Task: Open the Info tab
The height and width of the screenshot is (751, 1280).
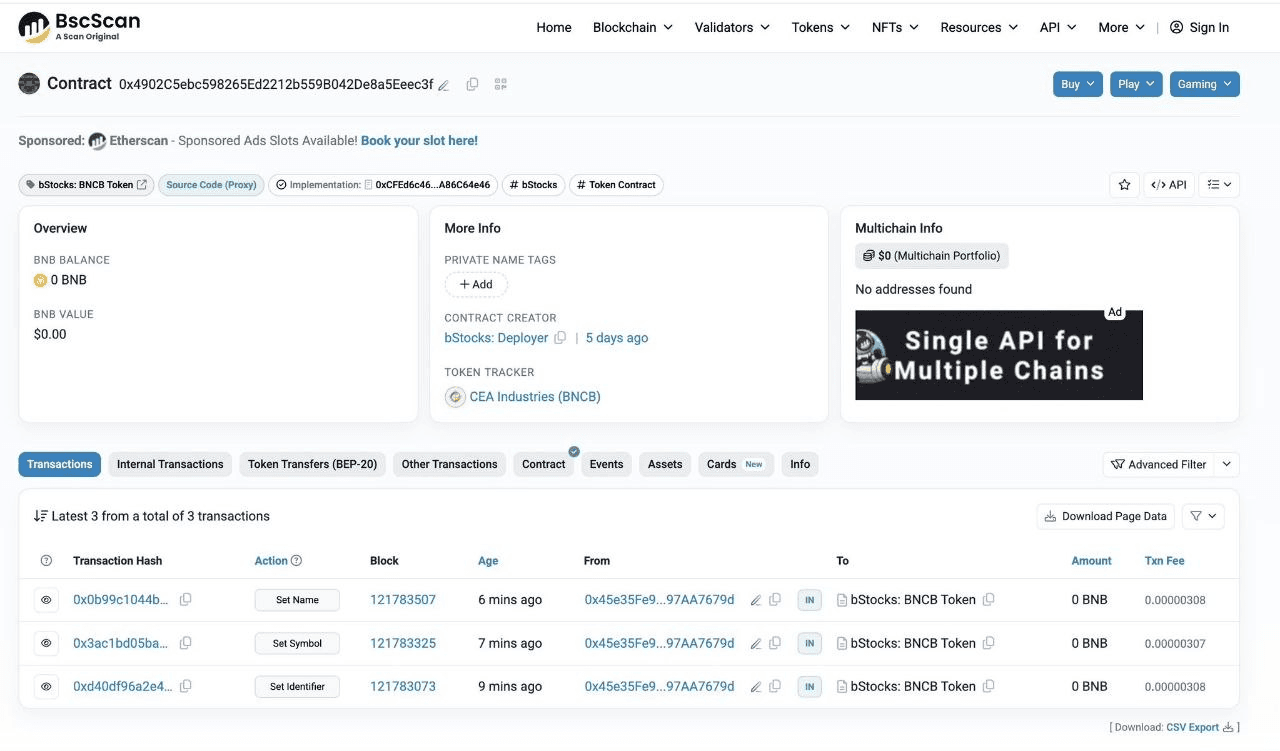Action: pyautogui.click(x=800, y=464)
